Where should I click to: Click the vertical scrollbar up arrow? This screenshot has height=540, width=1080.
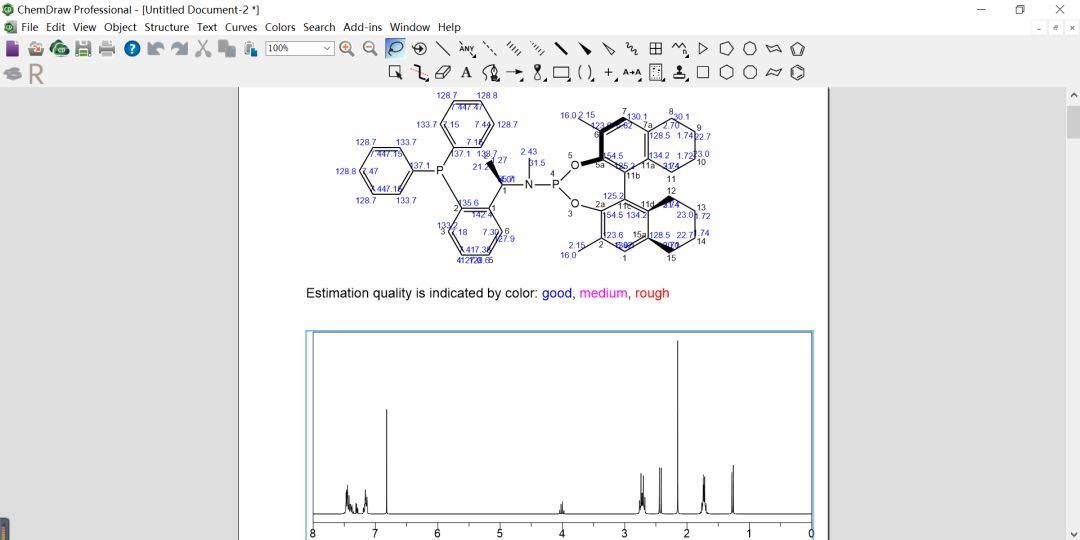[1073, 94]
